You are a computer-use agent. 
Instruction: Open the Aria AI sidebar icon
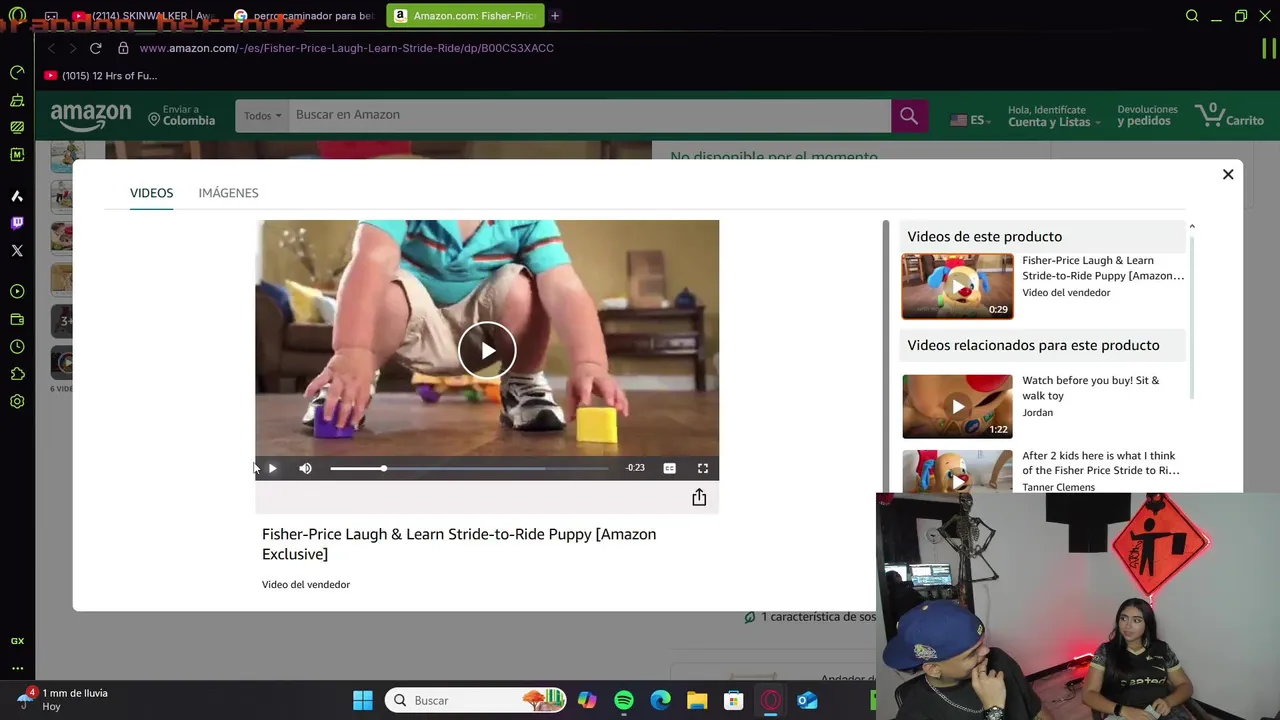[17, 196]
